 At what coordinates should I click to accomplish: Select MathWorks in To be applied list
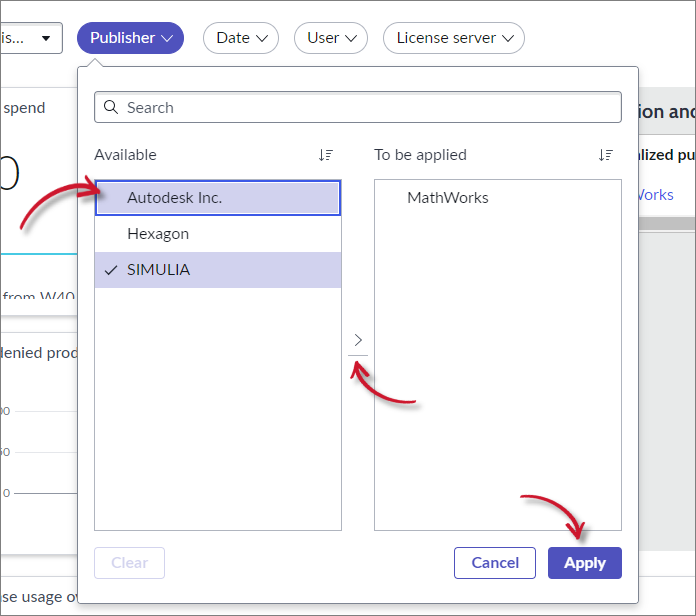(498, 198)
